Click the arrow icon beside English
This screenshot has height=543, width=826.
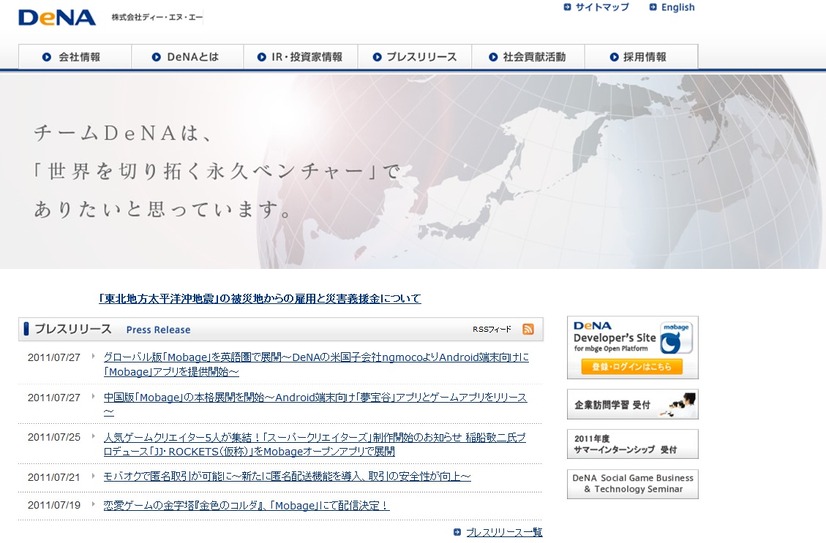[653, 7]
